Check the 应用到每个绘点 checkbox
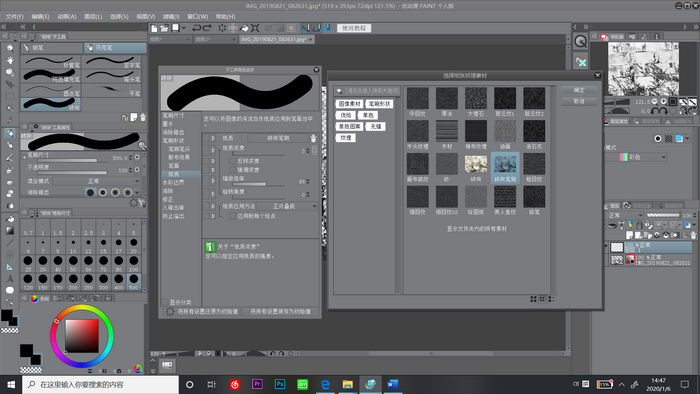 click(233, 216)
